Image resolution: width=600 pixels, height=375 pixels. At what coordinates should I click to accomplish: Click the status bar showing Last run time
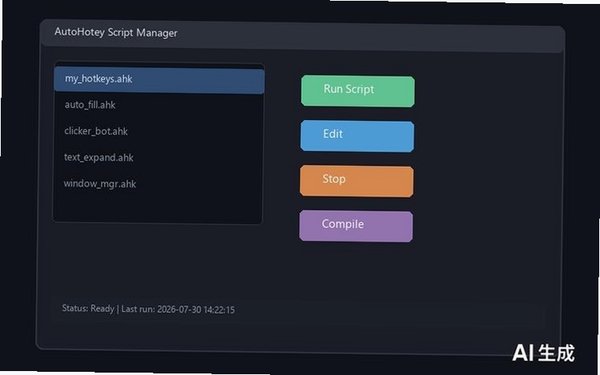pyautogui.click(x=298, y=312)
